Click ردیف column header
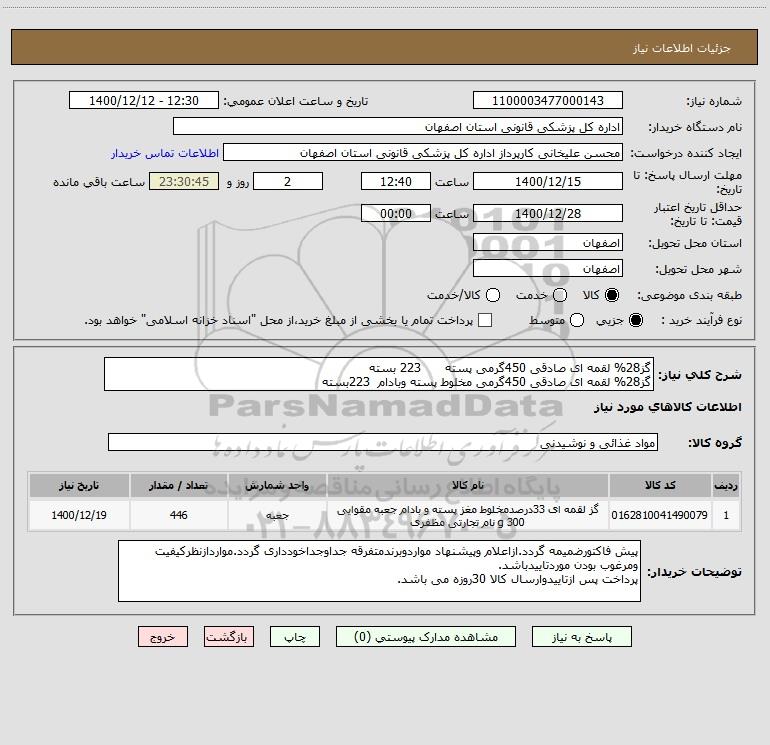This screenshot has height=745, width=770. pos(726,486)
